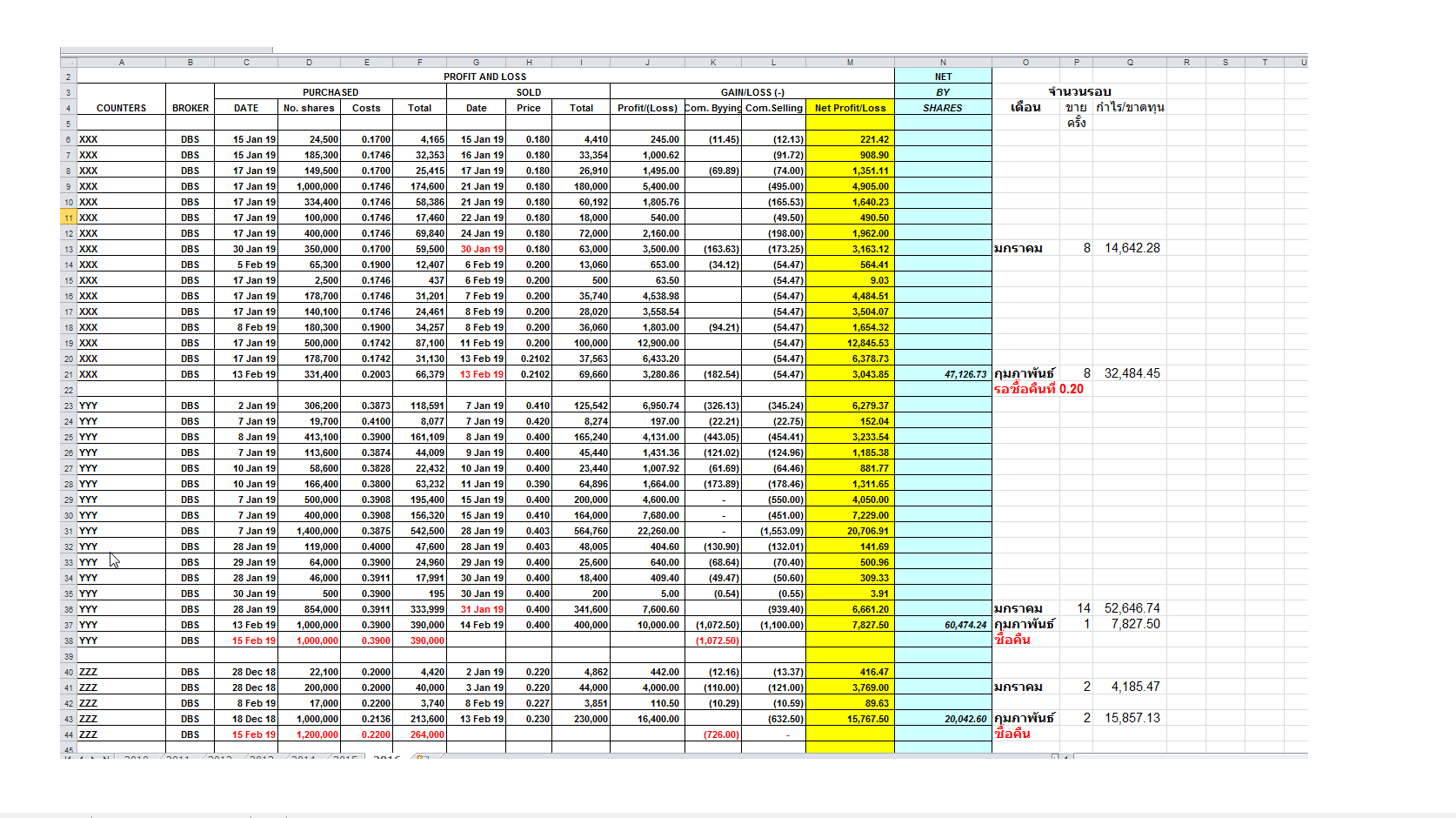This screenshot has width=1456, height=818.
Task: Select column N header
Action: click(x=943, y=63)
